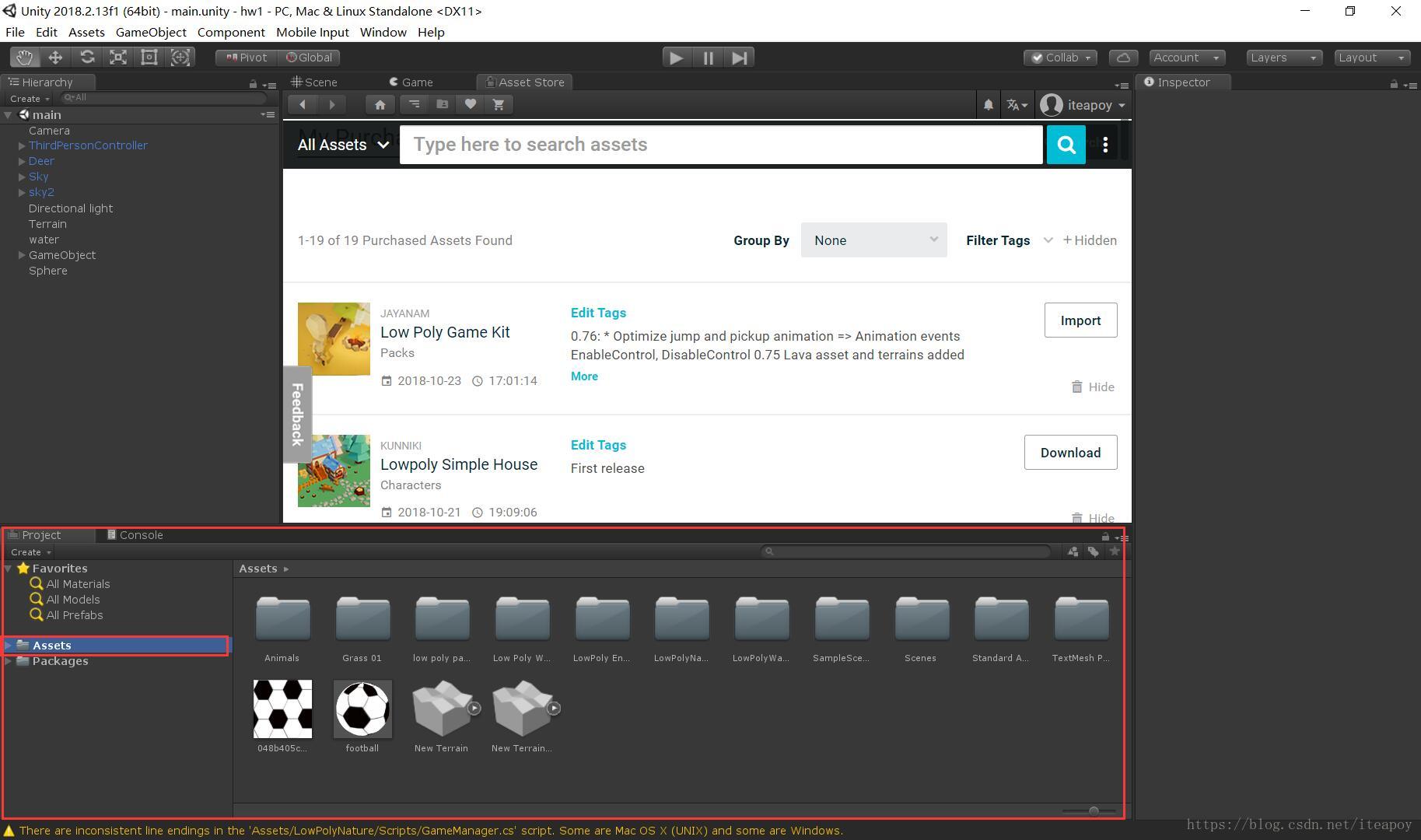
Task: Open the Group By None dropdown
Action: point(874,240)
